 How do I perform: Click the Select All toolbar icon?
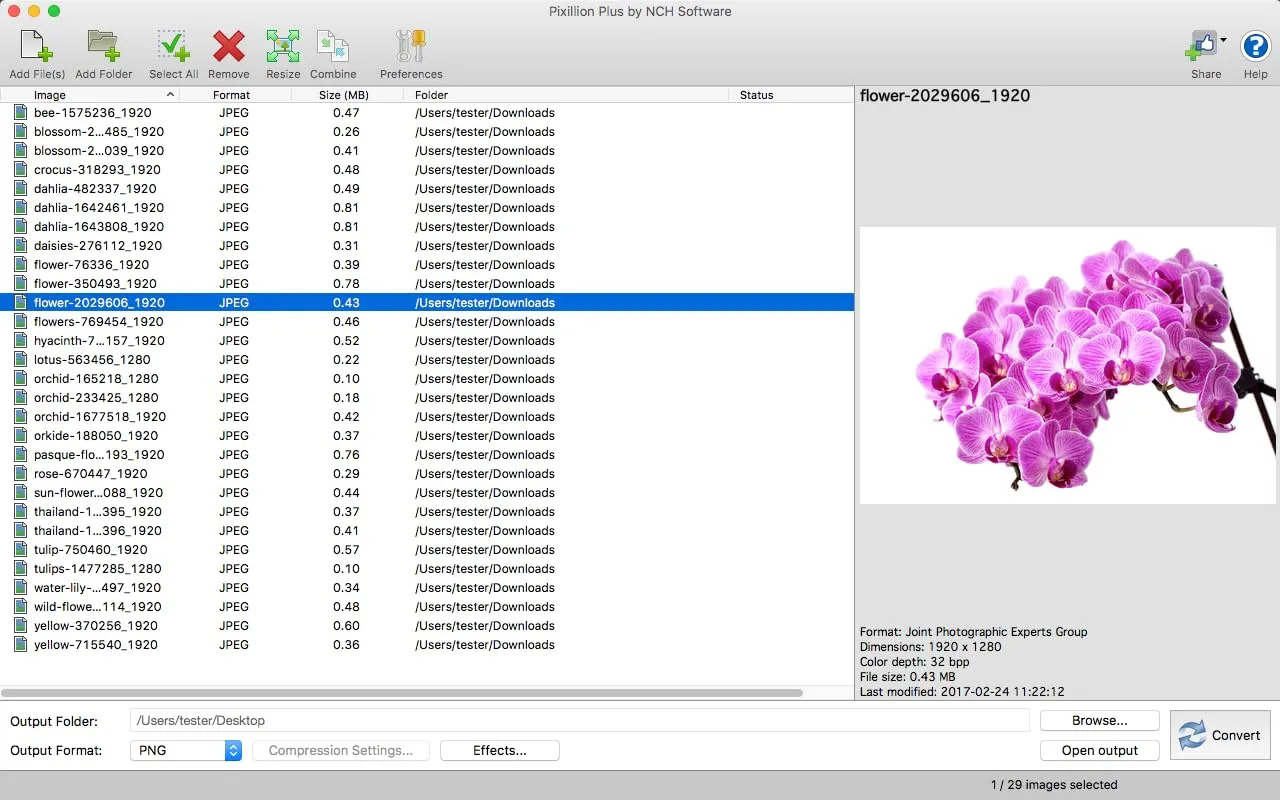(173, 46)
